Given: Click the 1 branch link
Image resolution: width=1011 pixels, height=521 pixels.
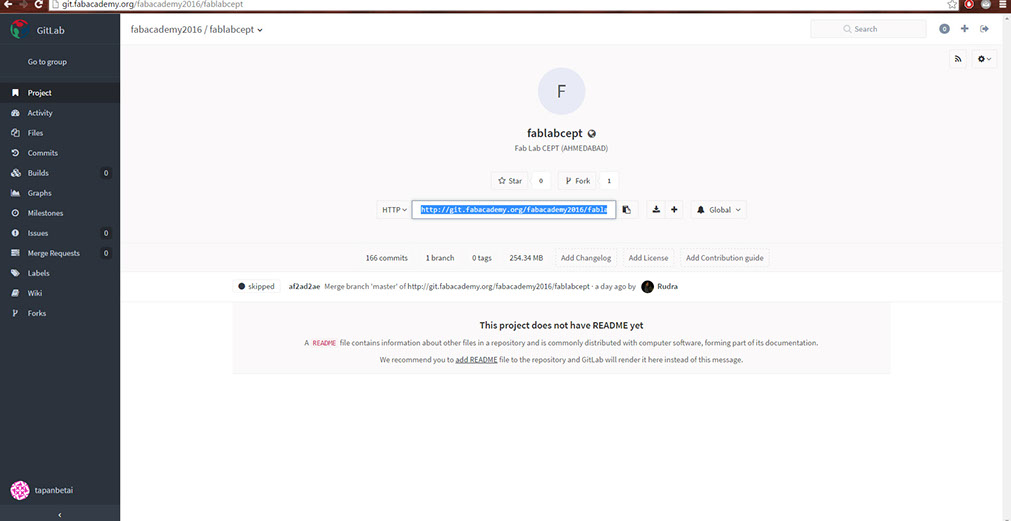Looking at the screenshot, I should tap(440, 258).
